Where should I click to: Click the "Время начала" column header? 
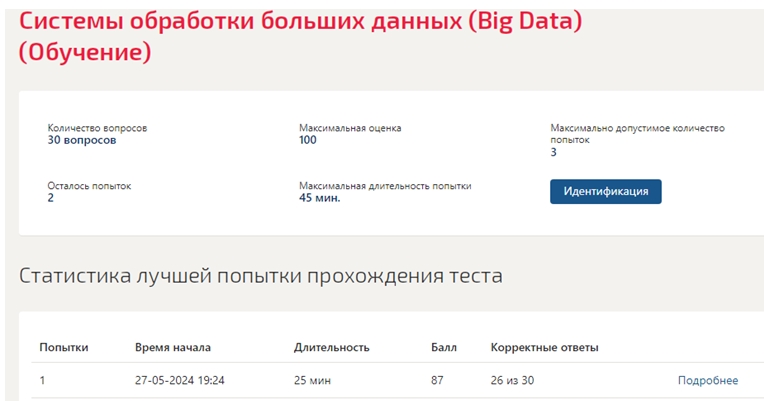tap(173, 347)
